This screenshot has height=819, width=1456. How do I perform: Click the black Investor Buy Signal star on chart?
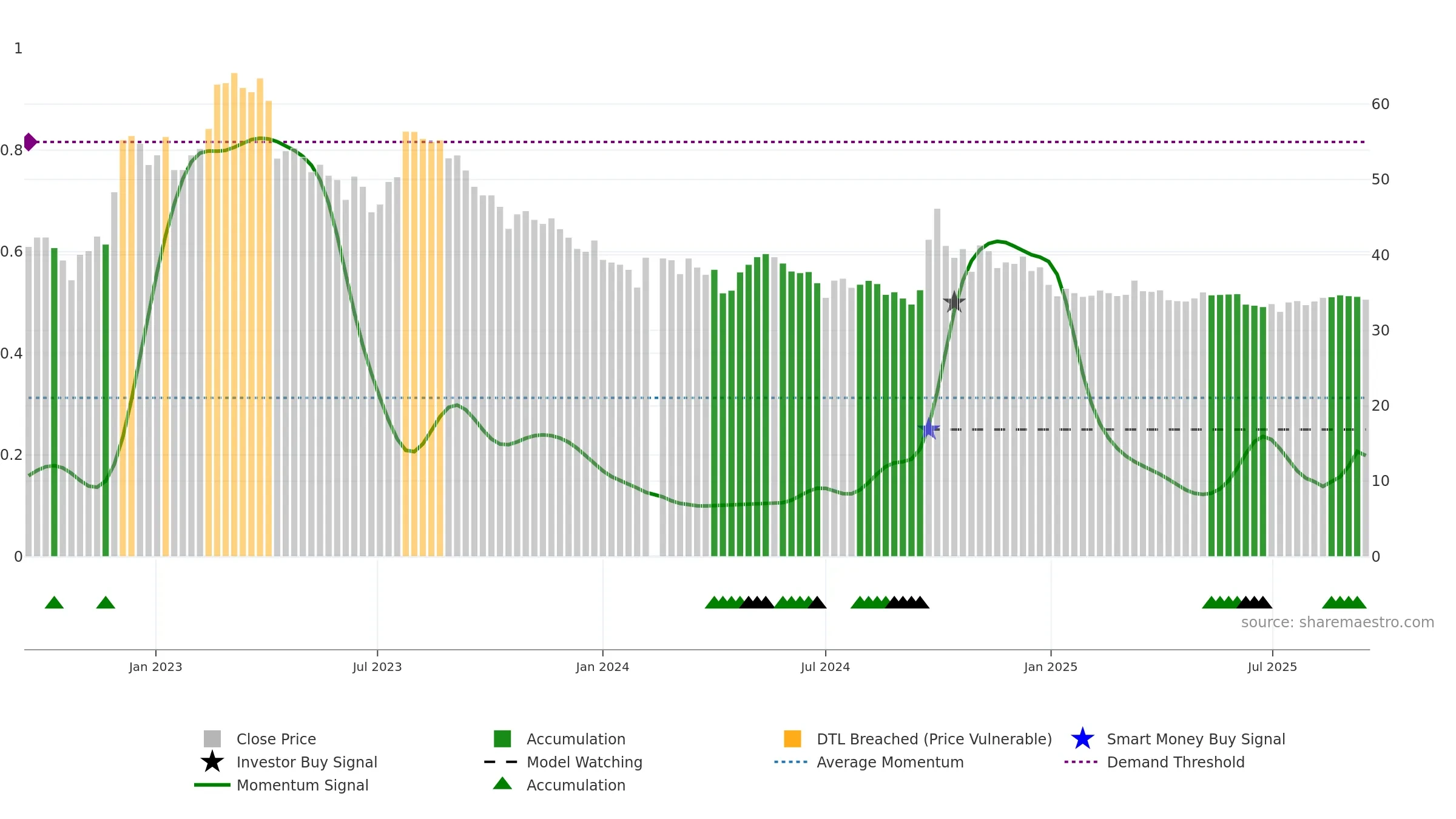click(x=954, y=302)
